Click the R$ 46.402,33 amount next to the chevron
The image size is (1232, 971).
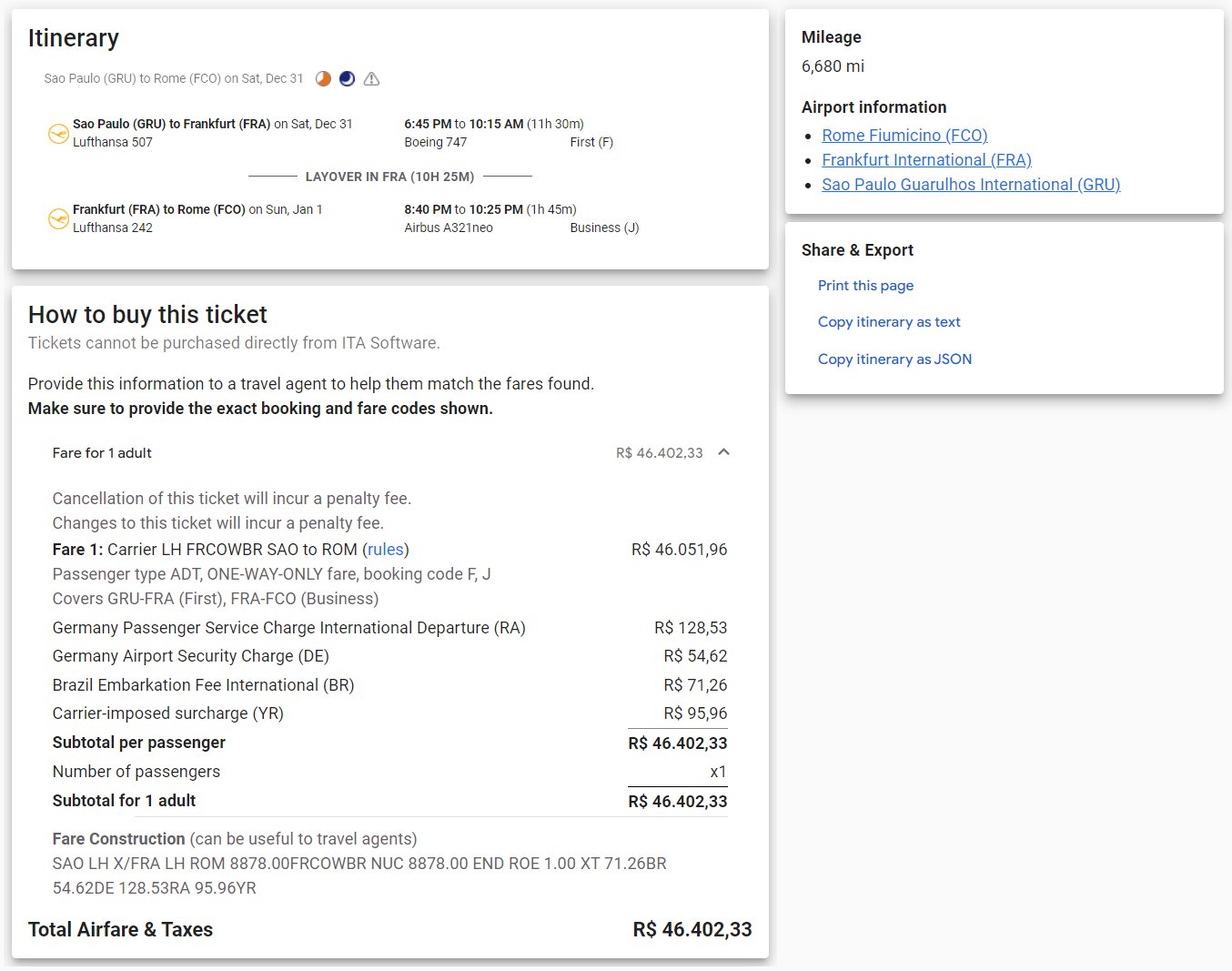click(x=659, y=453)
